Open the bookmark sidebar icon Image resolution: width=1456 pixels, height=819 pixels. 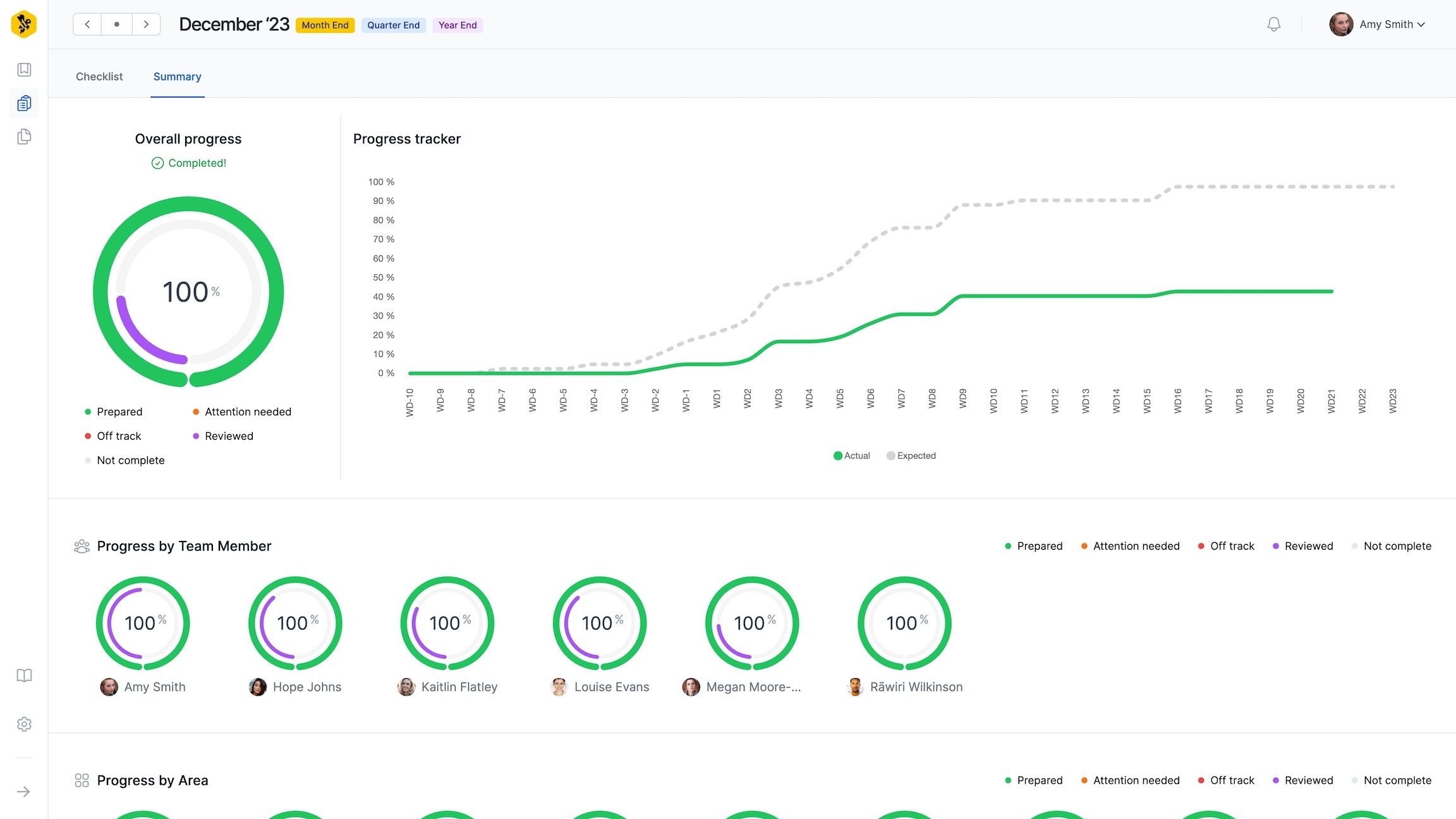point(24,70)
